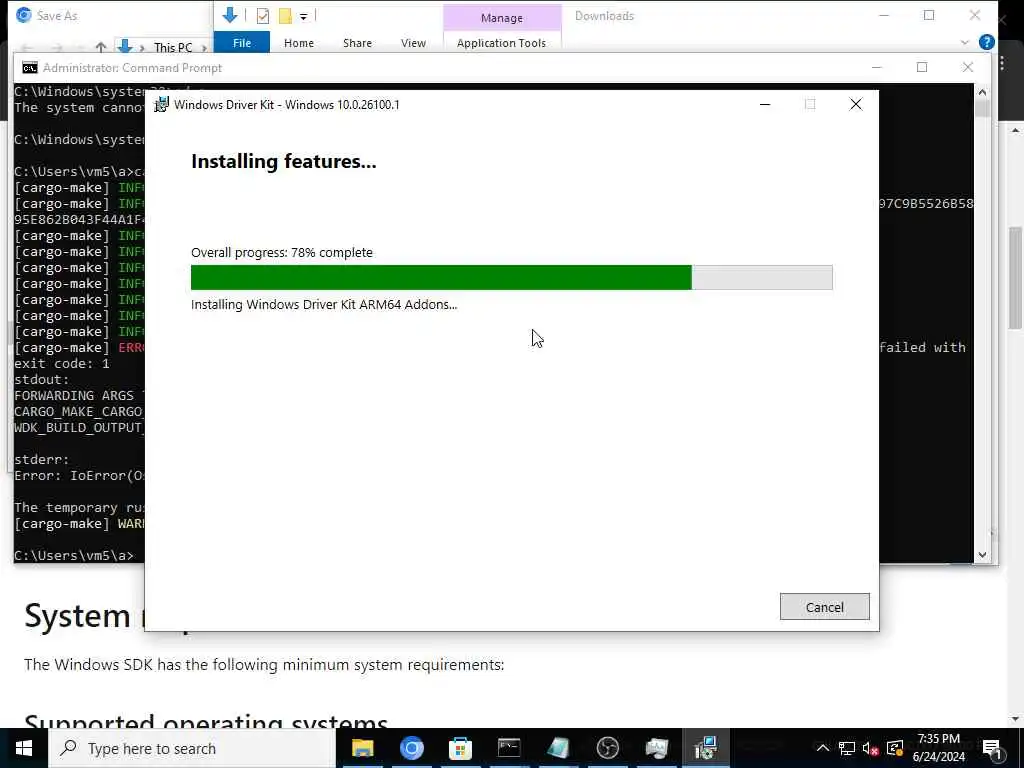Select the Manage contextual tab in Explorer
This screenshot has height=768, width=1024.
[x=502, y=18]
